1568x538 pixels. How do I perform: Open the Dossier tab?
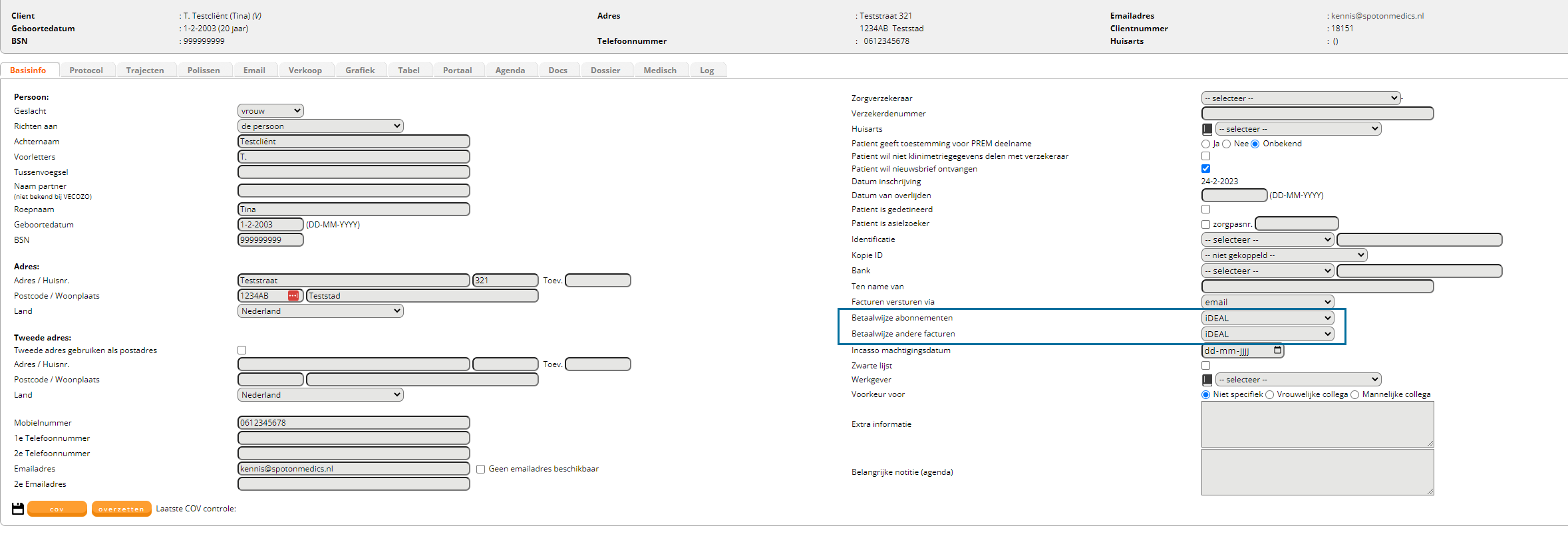[605, 70]
